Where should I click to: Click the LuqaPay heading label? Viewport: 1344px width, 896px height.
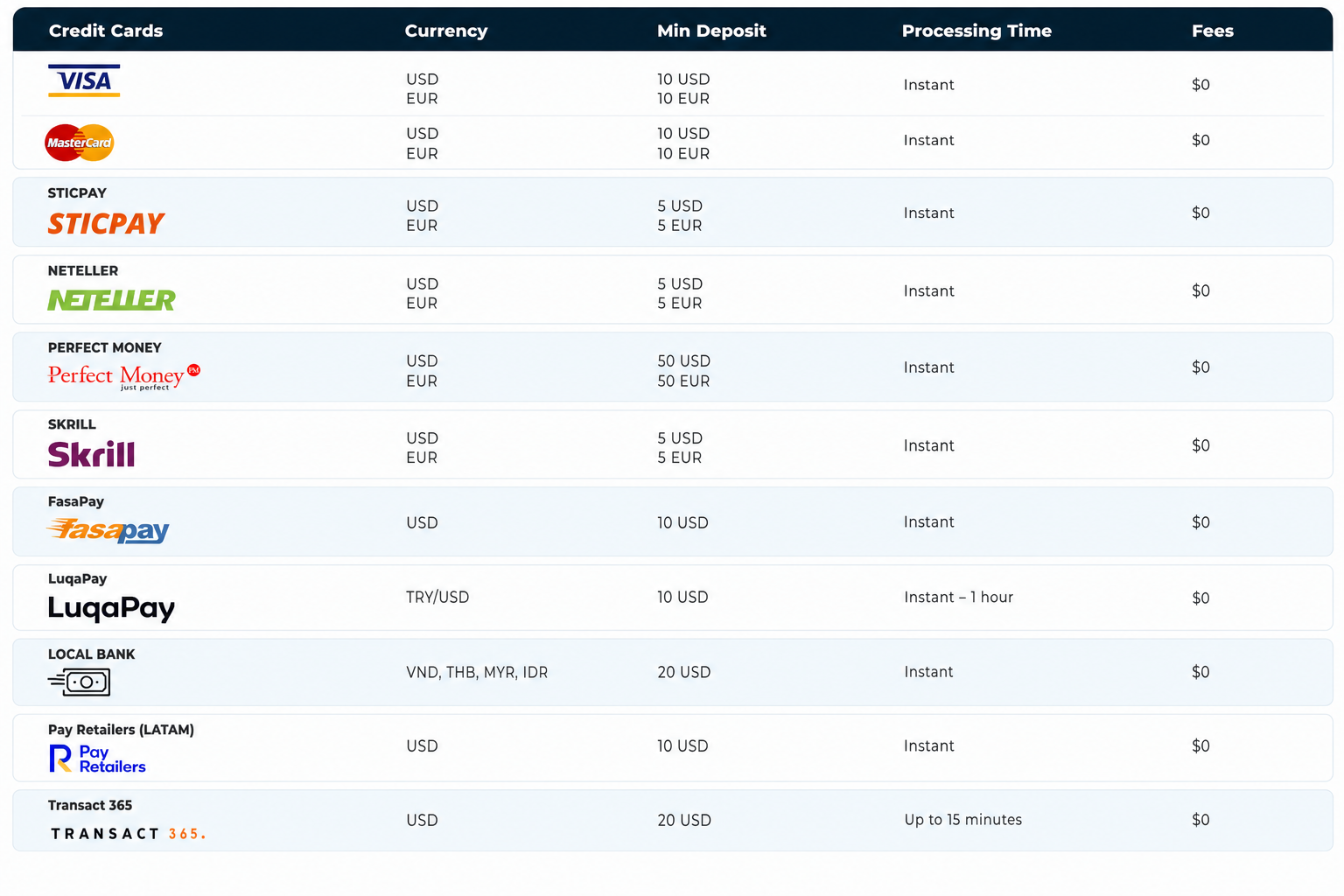[x=78, y=578]
